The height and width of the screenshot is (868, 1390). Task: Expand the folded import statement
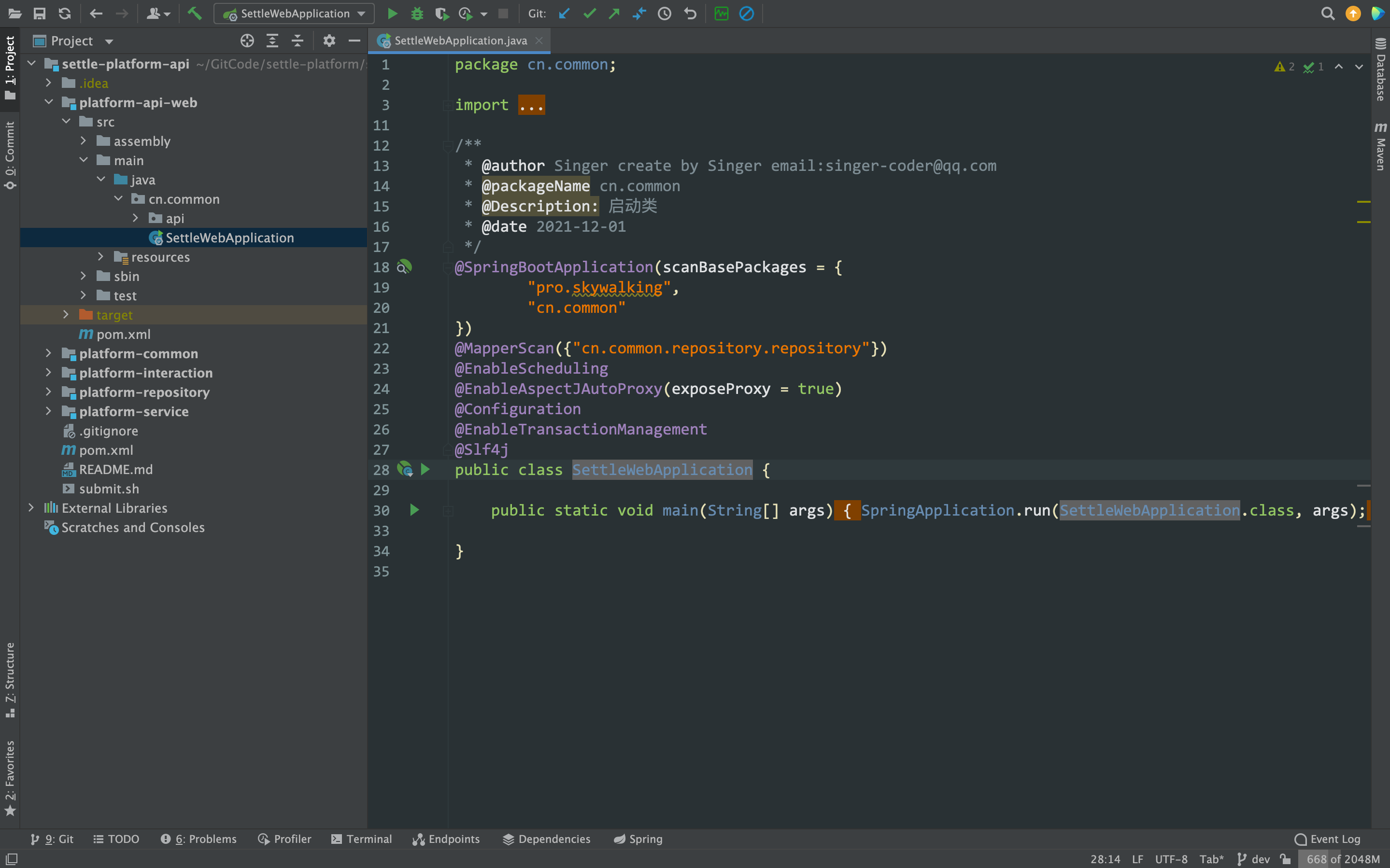[x=531, y=105]
